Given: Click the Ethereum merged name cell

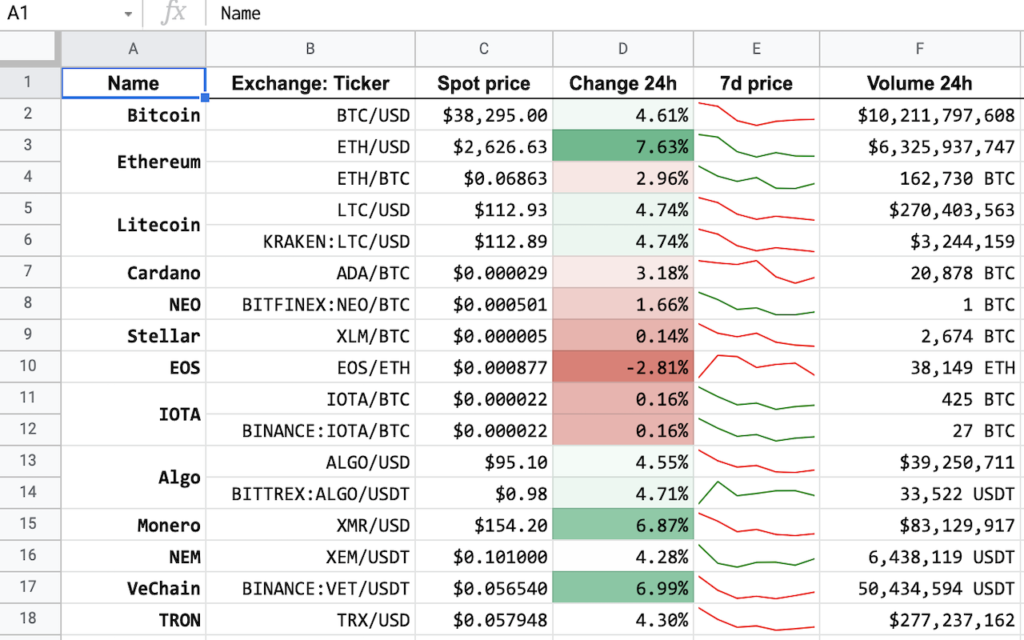Looking at the screenshot, I should 134,162.
